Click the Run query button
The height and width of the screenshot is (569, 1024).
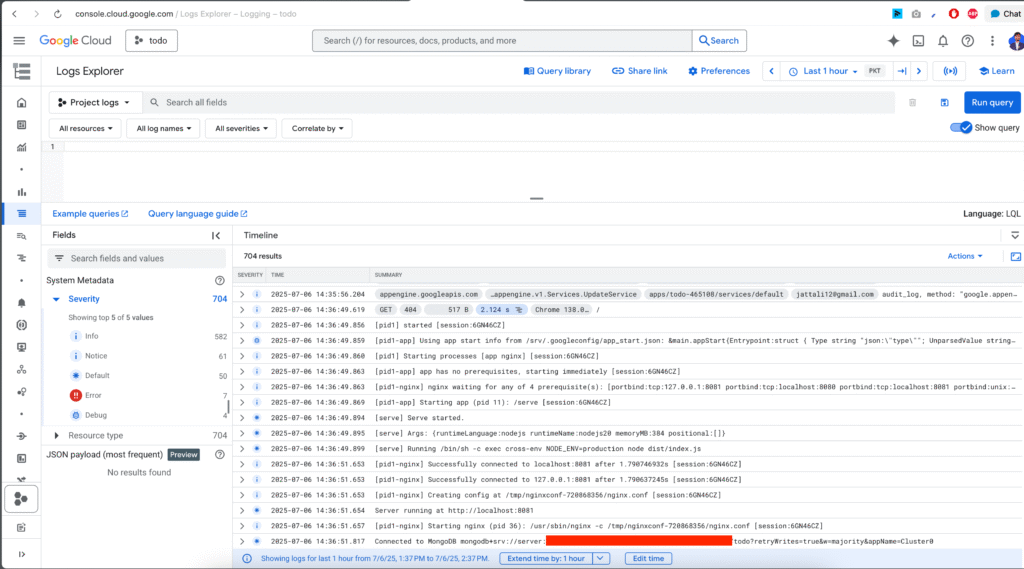coord(992,103)
